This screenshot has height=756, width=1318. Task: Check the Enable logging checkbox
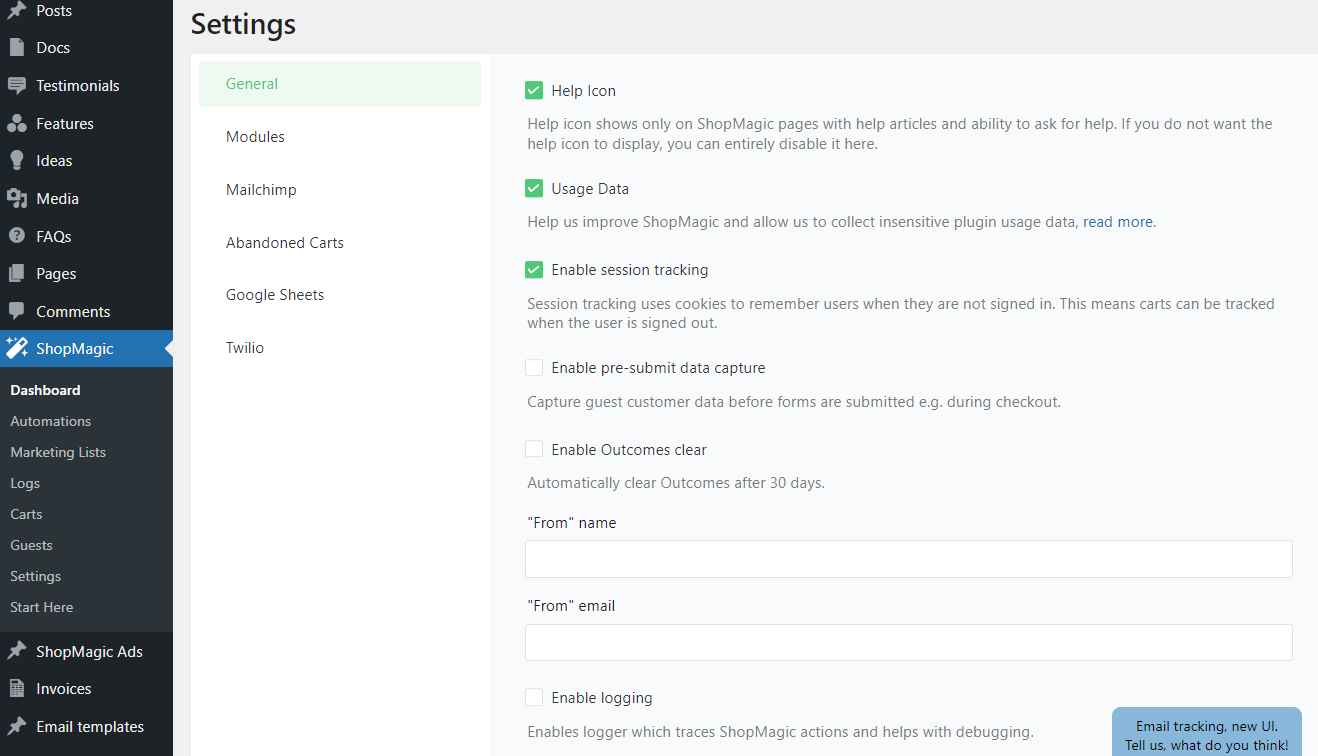point(534,698)
